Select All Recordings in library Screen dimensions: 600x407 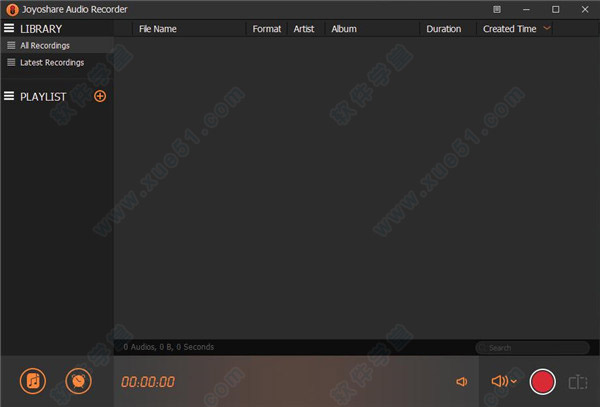tap(57, 46)
